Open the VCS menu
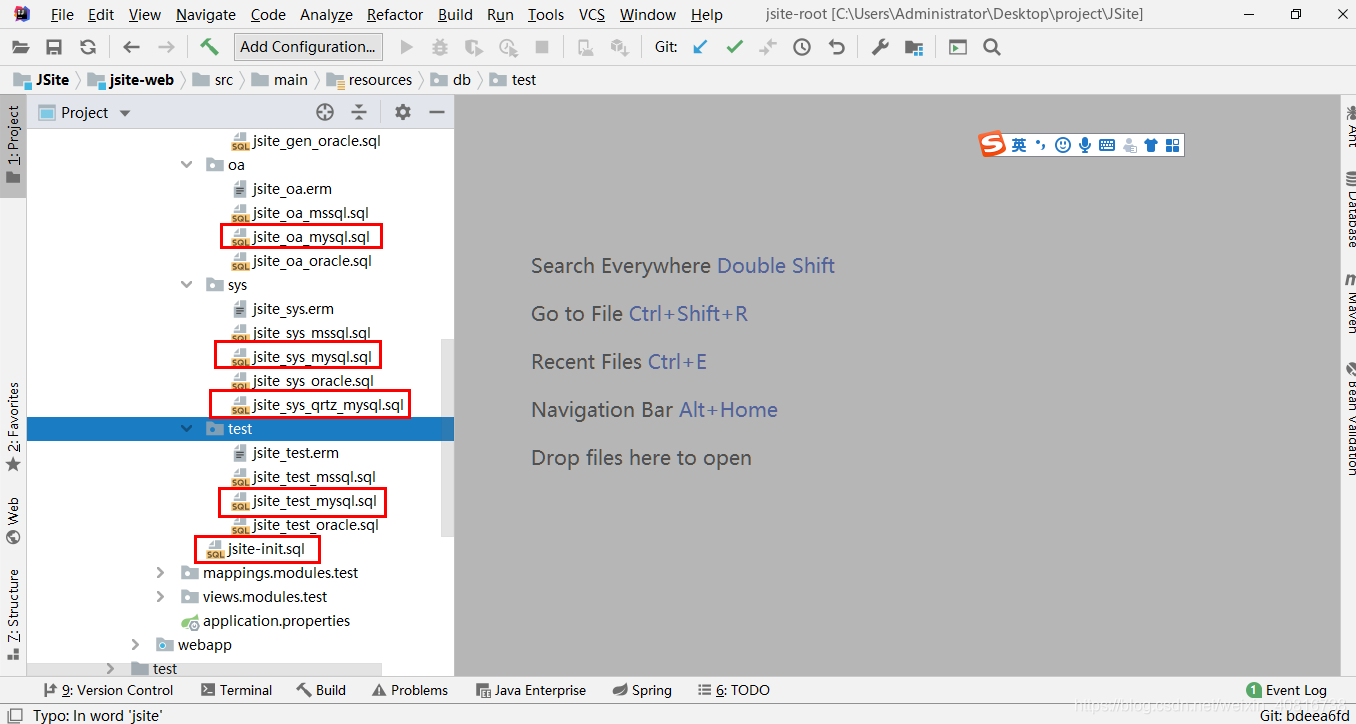Screen dimensions: 1356x724 click(x=592, y=14)
